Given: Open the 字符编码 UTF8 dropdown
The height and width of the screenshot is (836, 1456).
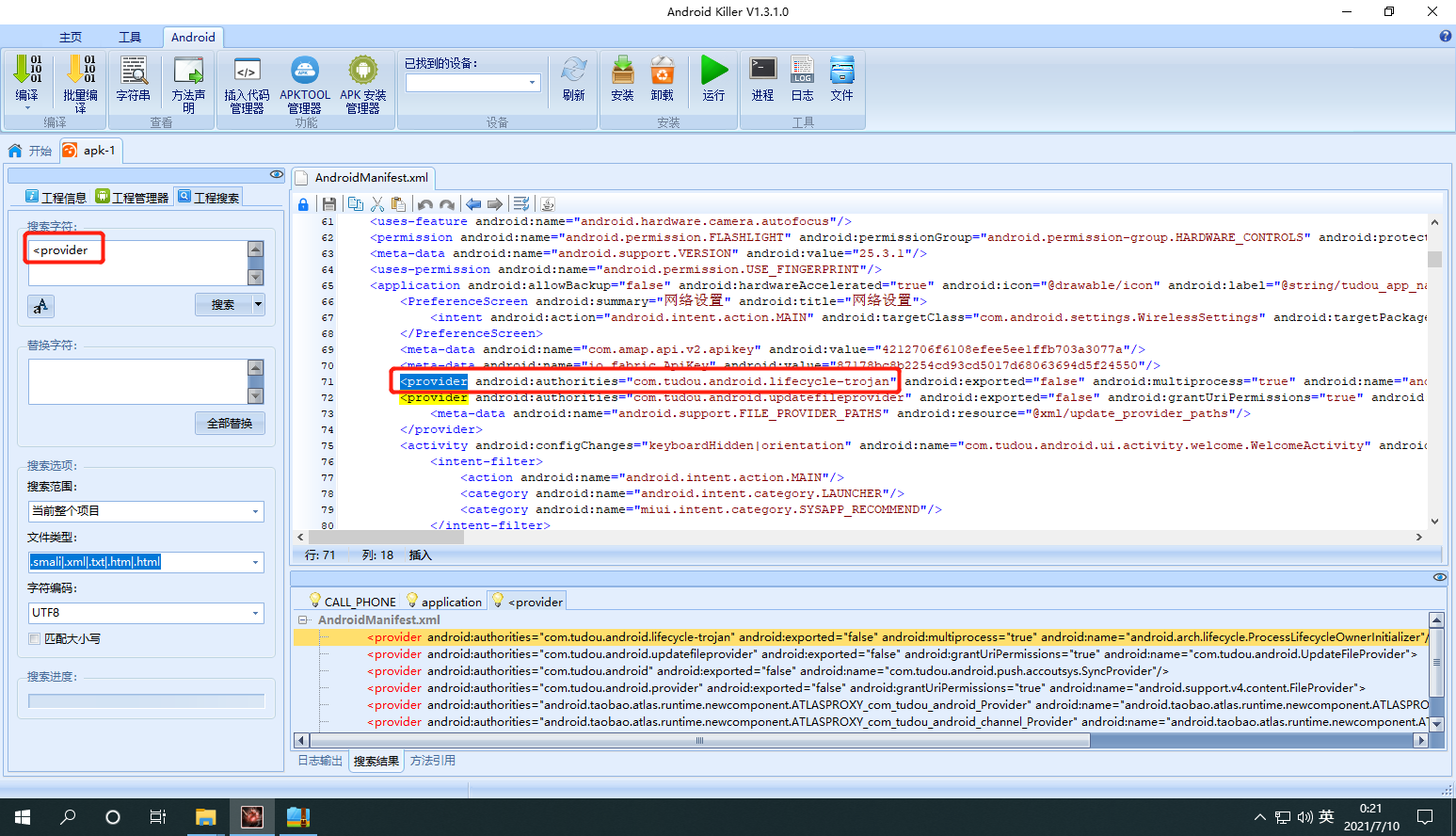Looking at the screenshot, I should (146, 613).
